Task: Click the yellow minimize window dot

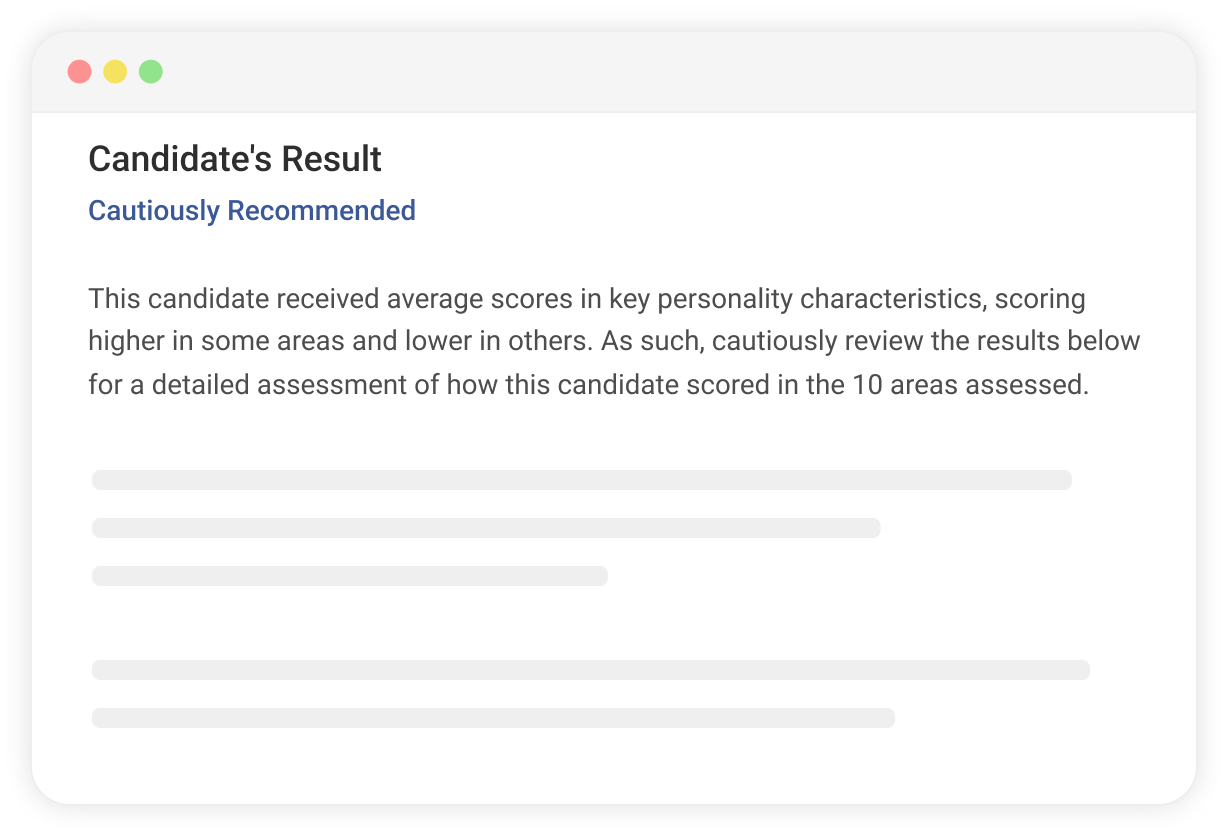Action: pos(115,72)
